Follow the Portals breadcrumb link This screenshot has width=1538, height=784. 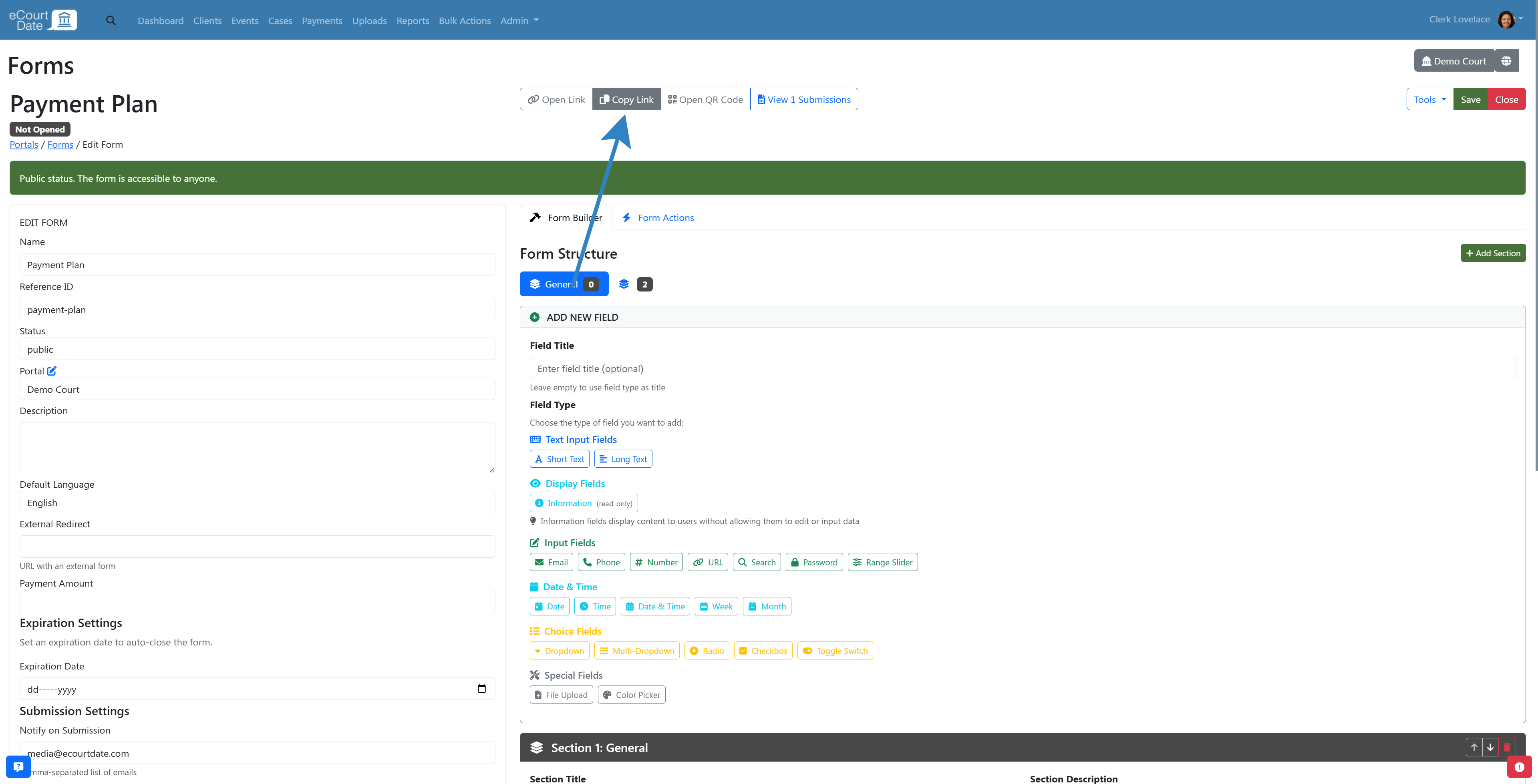pyautogui.click(x=24, y=144)
